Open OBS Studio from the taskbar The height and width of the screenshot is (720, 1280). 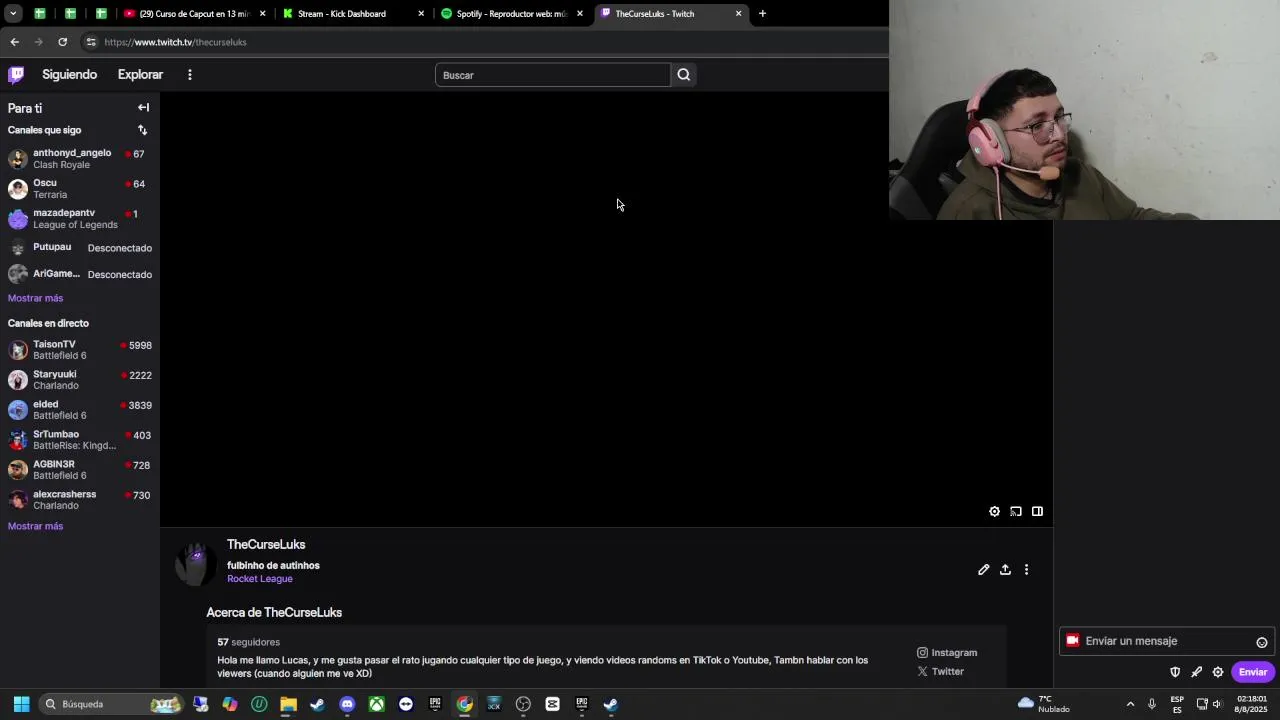pyautogui.click(x=523, y=704)
